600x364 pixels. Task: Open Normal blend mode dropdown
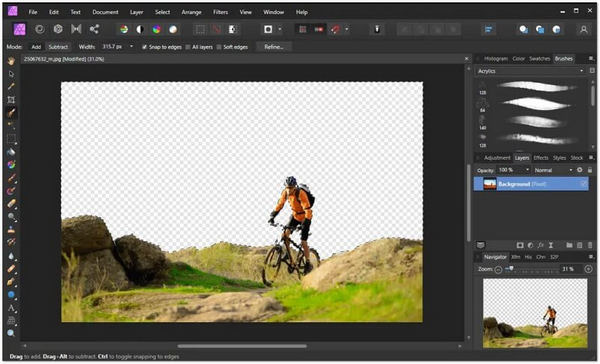(571, 170)
